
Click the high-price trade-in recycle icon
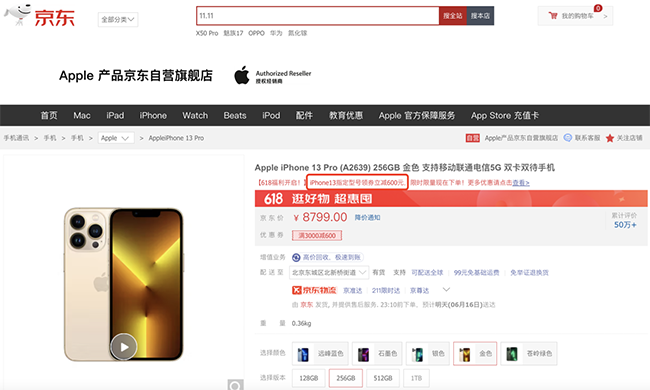pos(296,257)
